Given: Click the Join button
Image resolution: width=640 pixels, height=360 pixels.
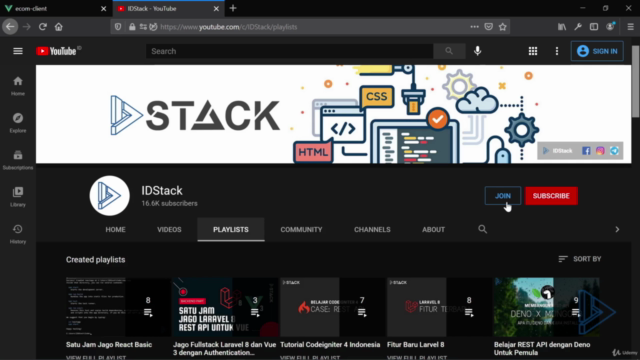Looking at the screenshot, I should tap(503, 196).
